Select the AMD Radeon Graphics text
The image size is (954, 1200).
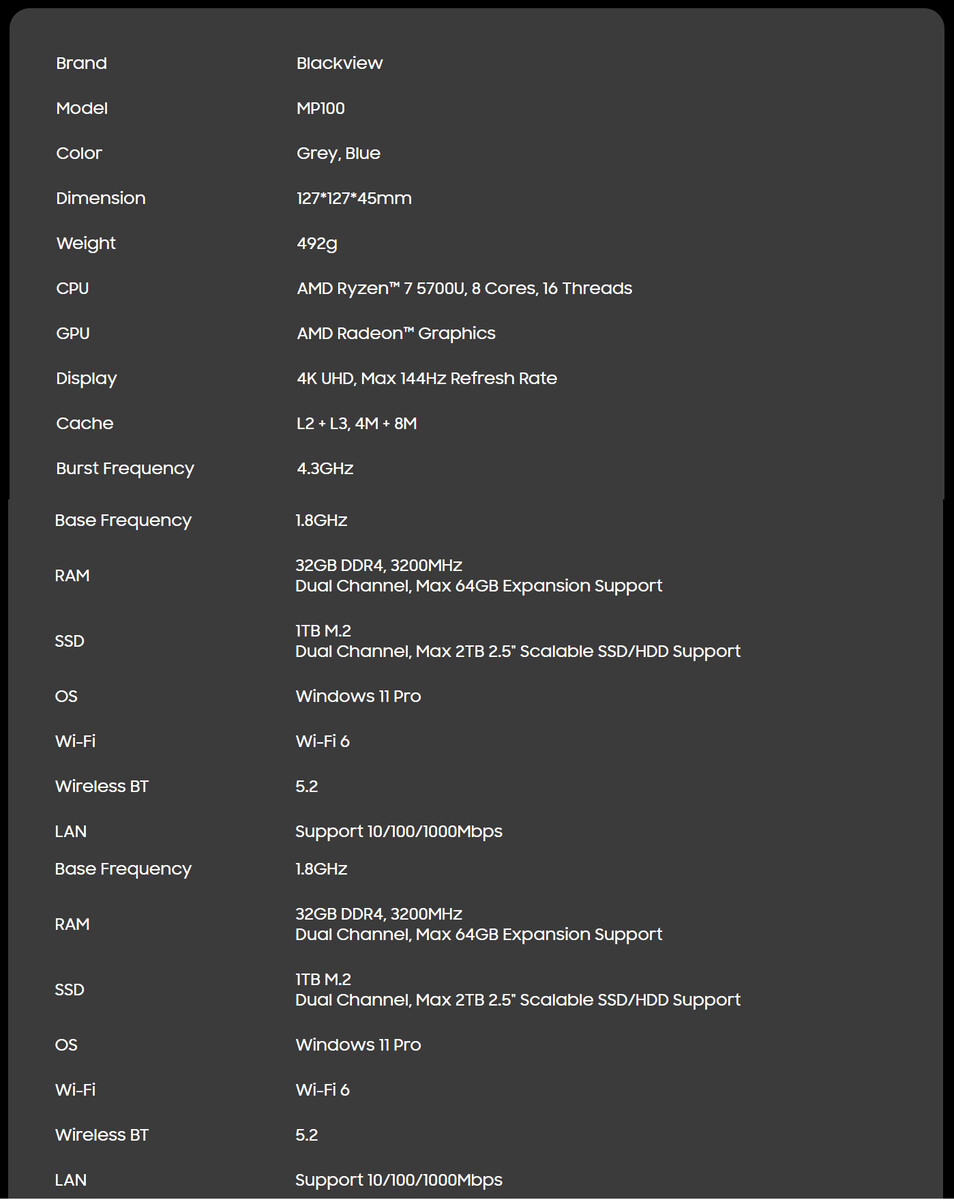[x=396, y=333]
